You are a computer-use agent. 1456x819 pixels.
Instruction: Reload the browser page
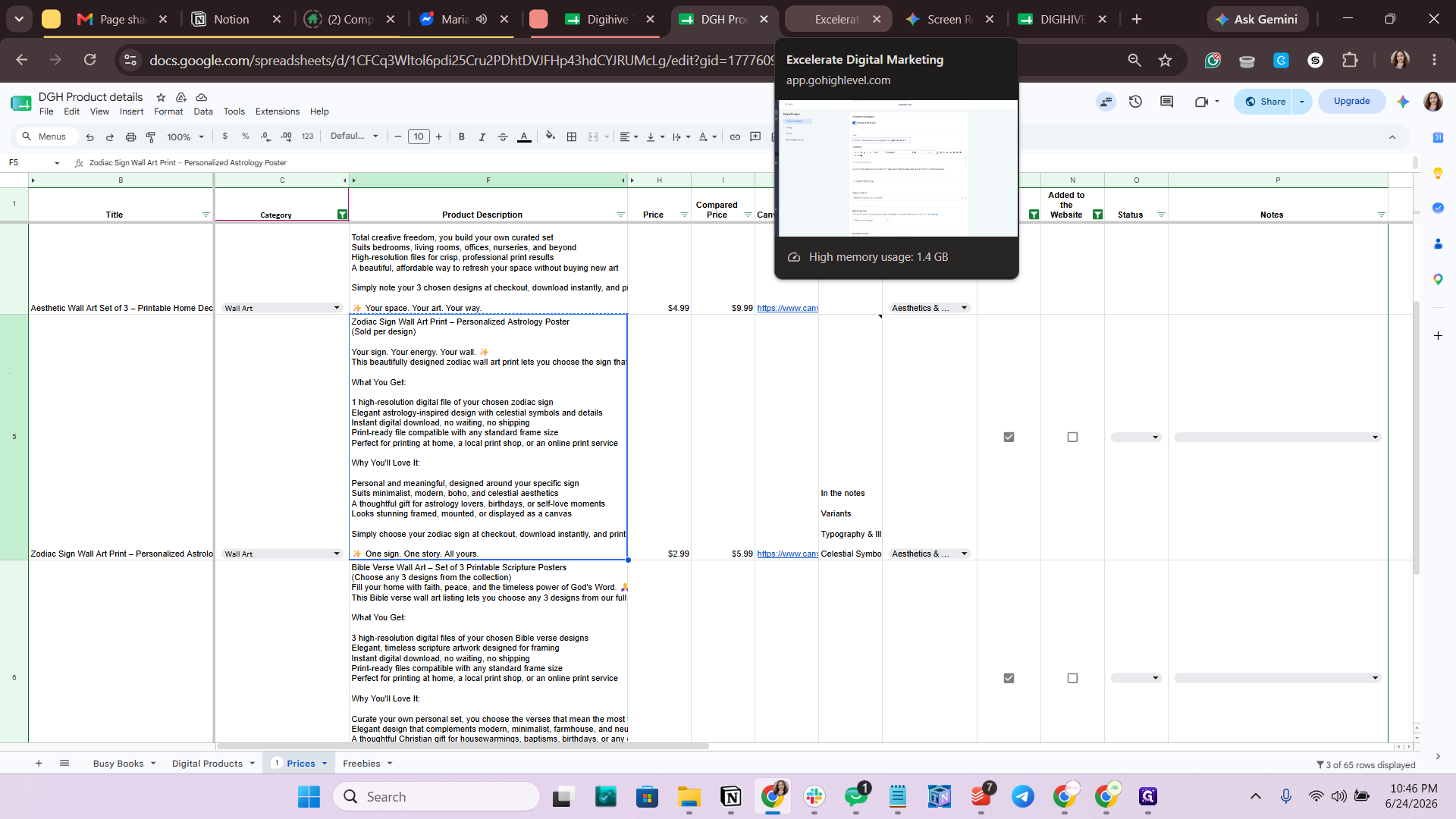[x=89, y=60]
